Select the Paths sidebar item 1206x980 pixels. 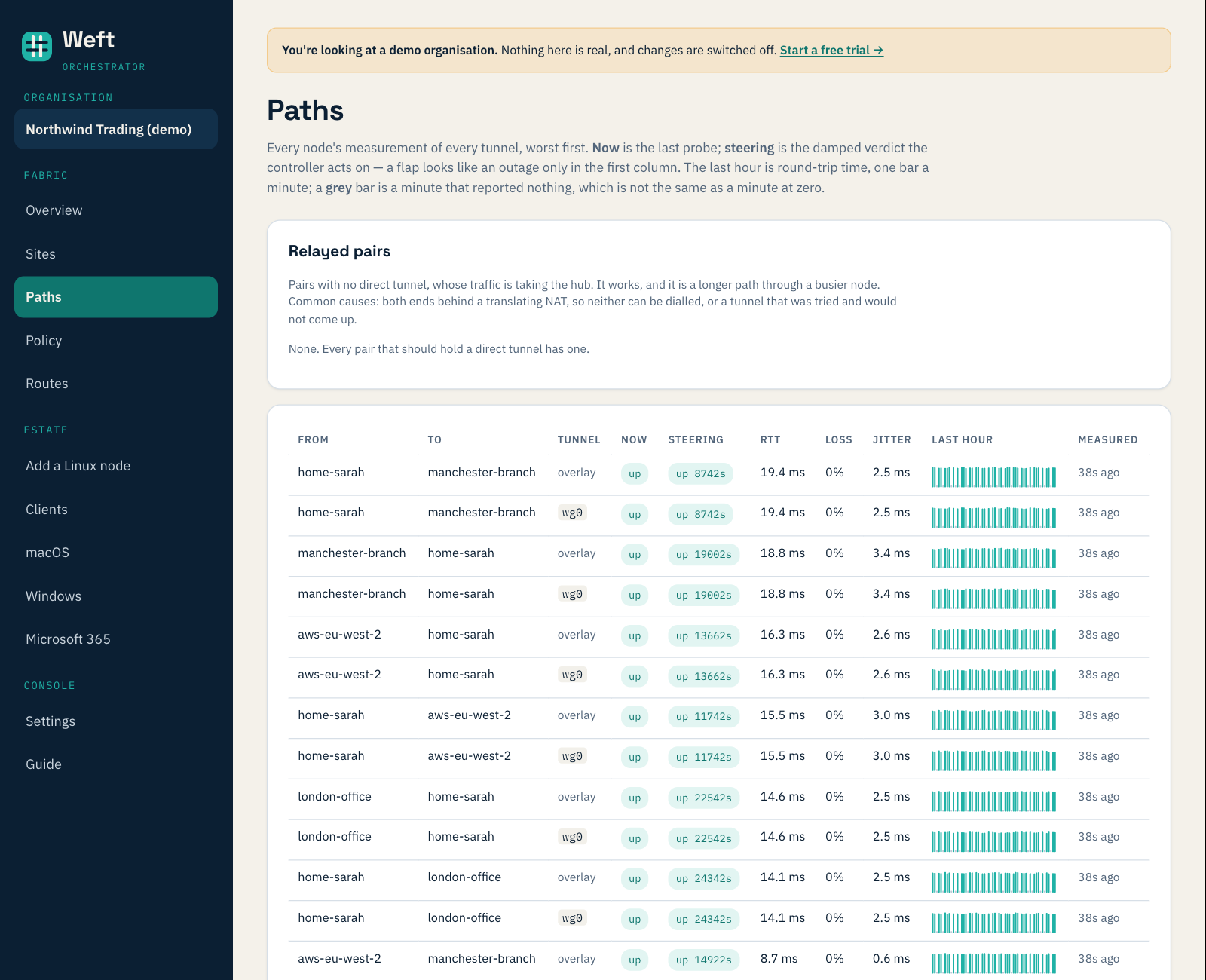[116, 297]
